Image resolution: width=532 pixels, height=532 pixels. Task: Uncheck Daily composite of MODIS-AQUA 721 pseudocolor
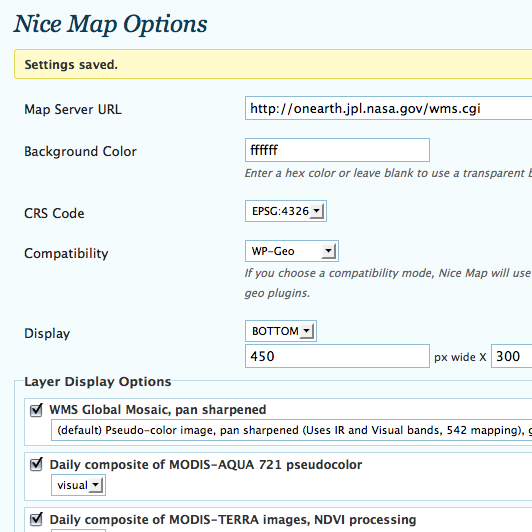coord(36,464)
